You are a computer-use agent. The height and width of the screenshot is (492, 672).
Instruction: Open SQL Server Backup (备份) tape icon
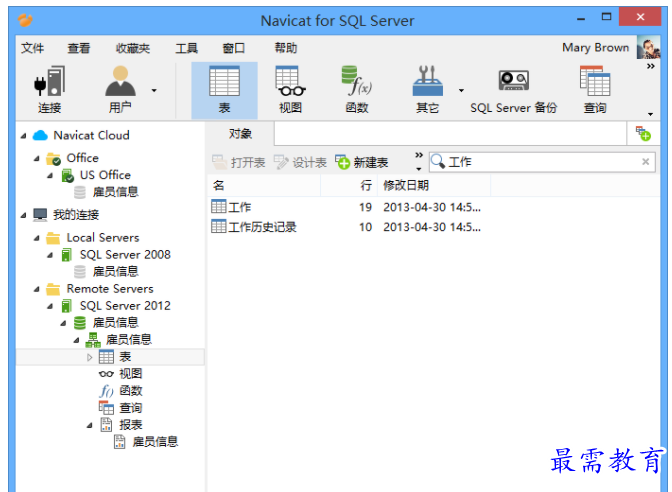click(513, 80)
